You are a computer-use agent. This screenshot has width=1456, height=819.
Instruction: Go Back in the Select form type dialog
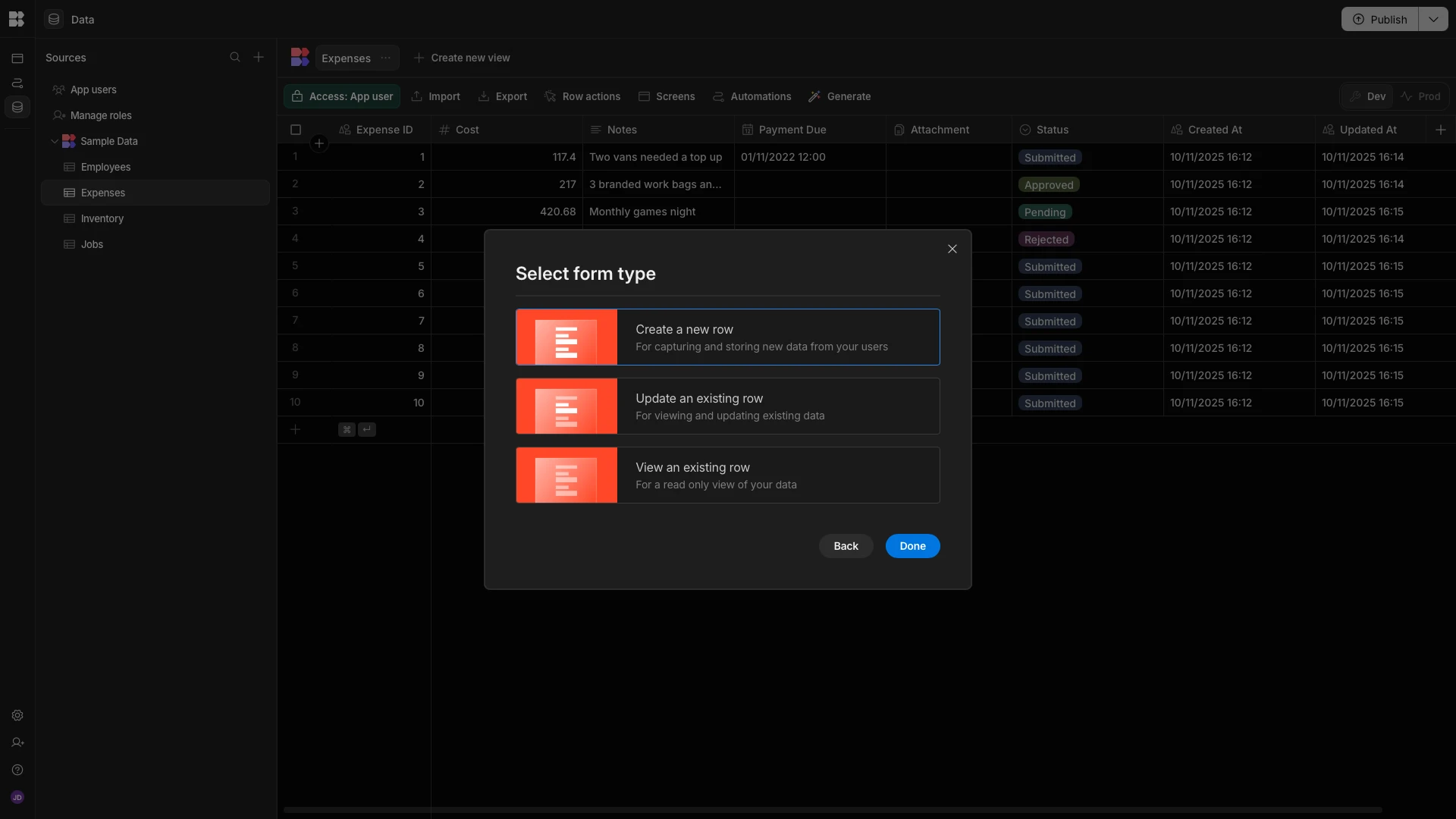coord(845,546)
